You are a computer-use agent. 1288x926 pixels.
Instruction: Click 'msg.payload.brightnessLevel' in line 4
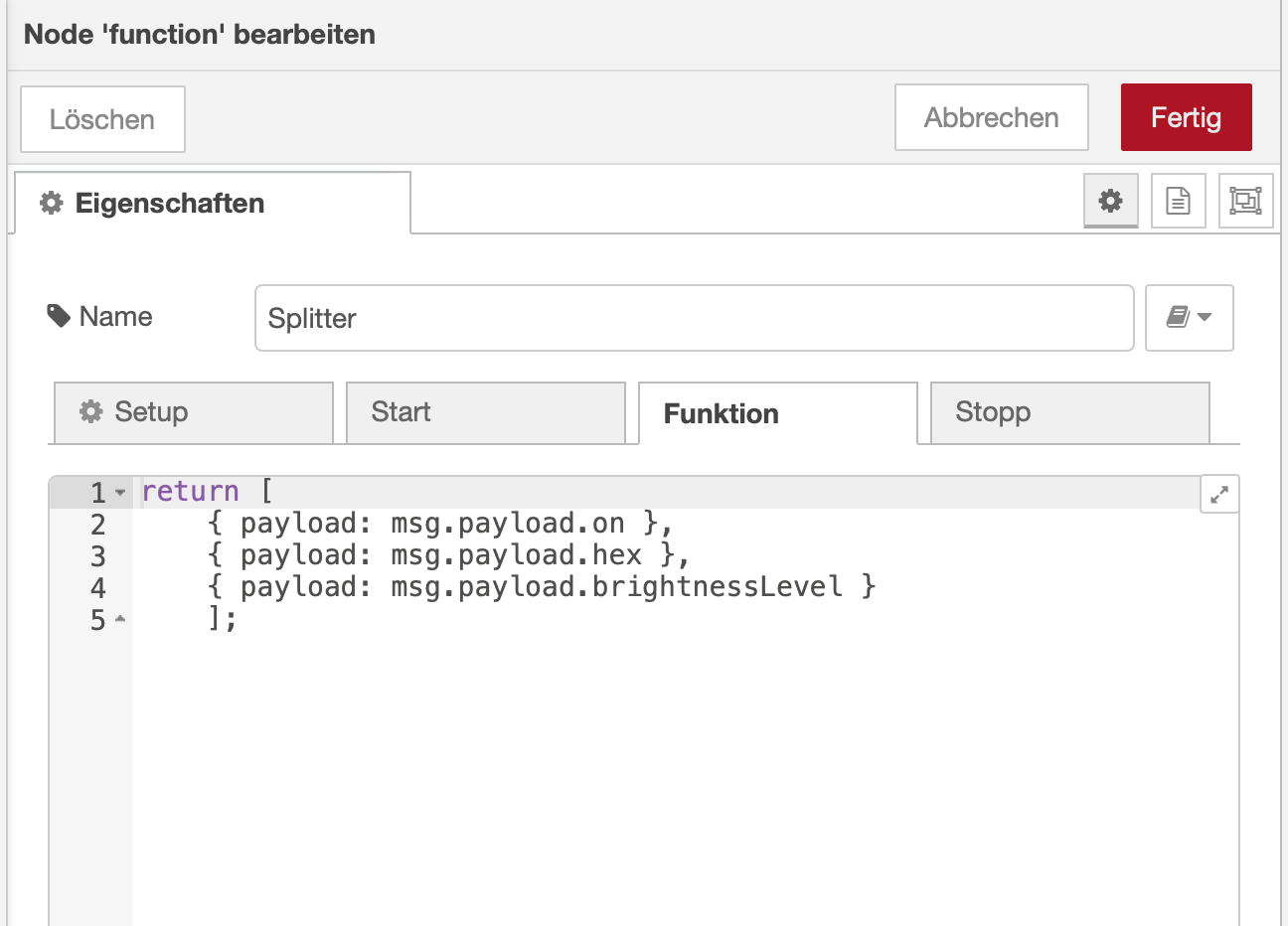pos(616,587)
